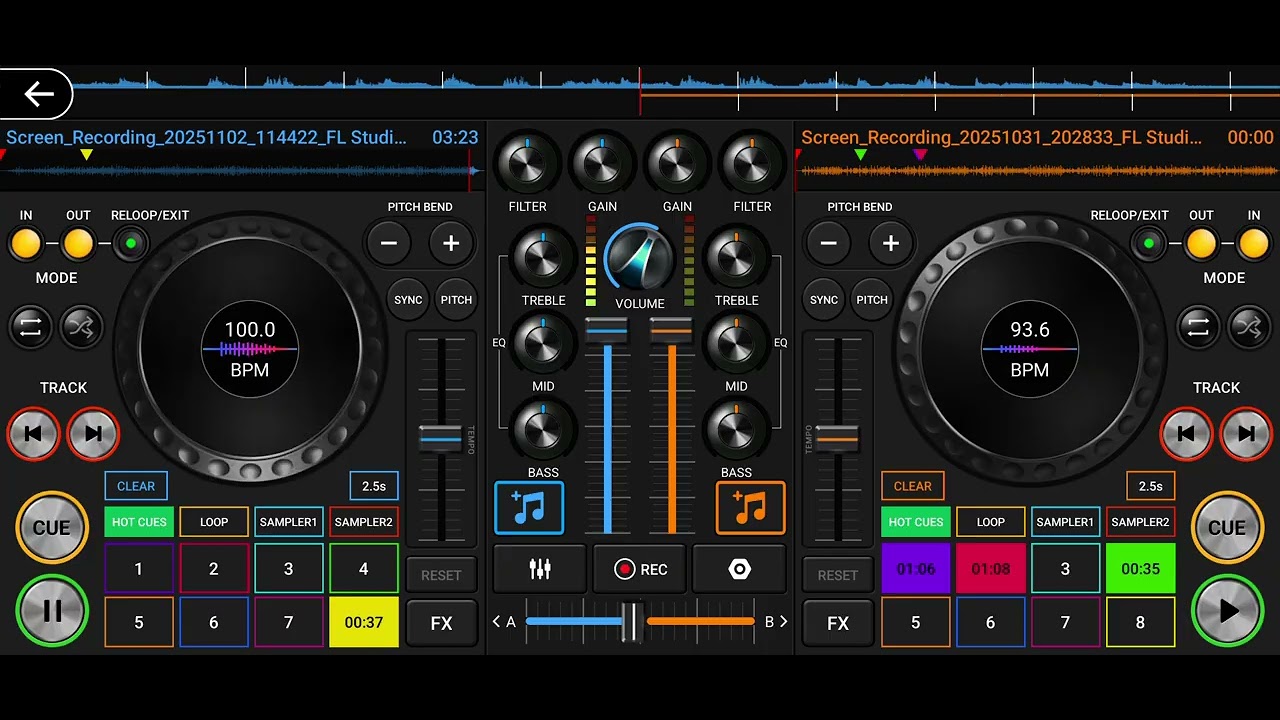
Task: Toggle shuffle mode on deck B
Action: click(1249, 326)
